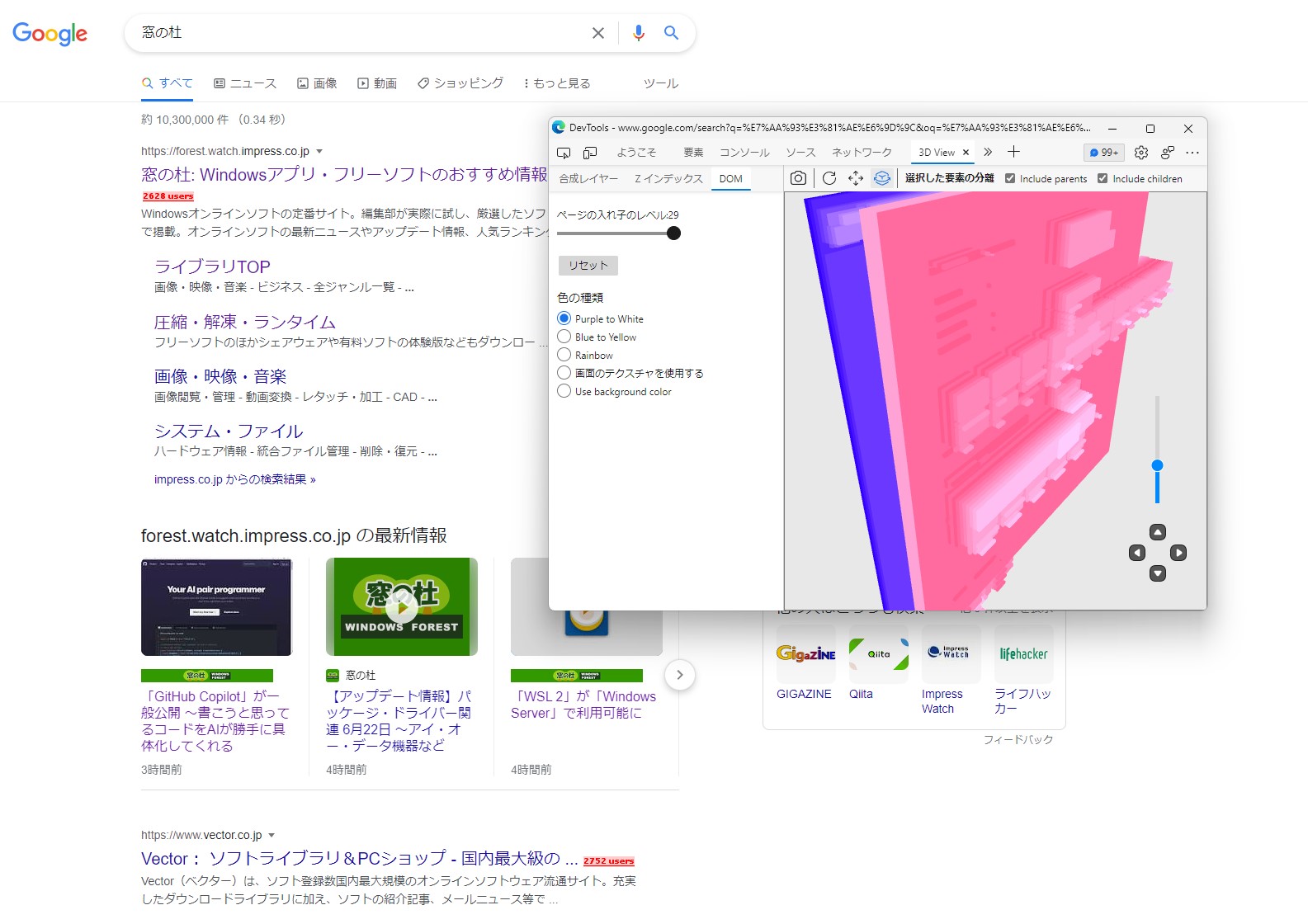Click the inspect element picker icon in DevTools

tap(564, 153)
